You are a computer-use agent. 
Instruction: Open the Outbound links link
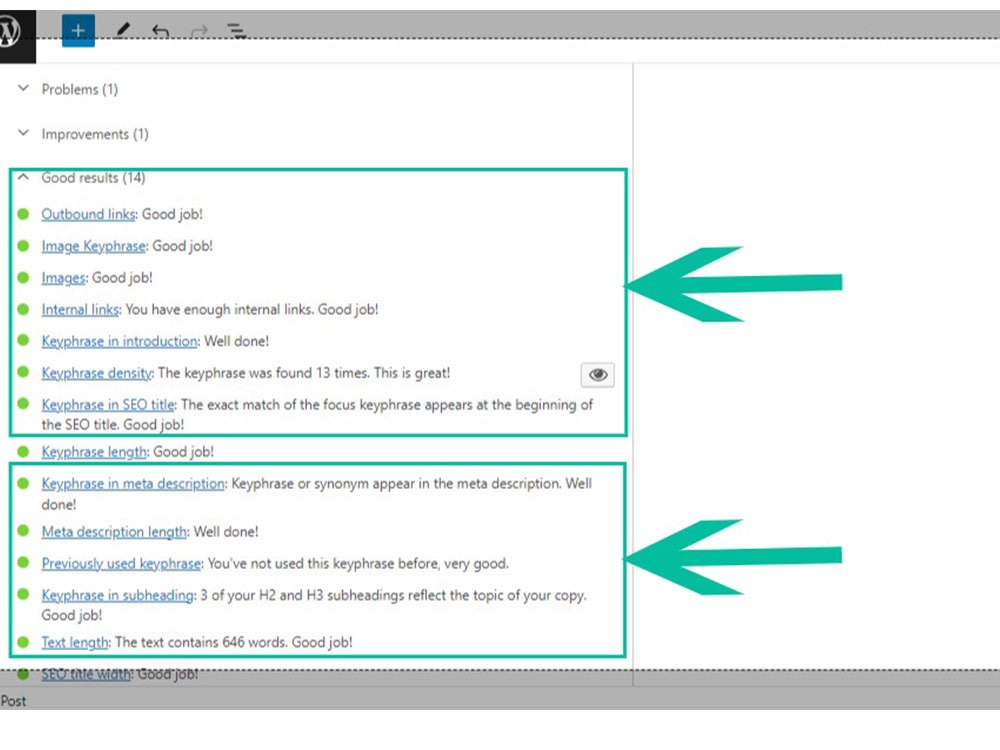(89, 214)
